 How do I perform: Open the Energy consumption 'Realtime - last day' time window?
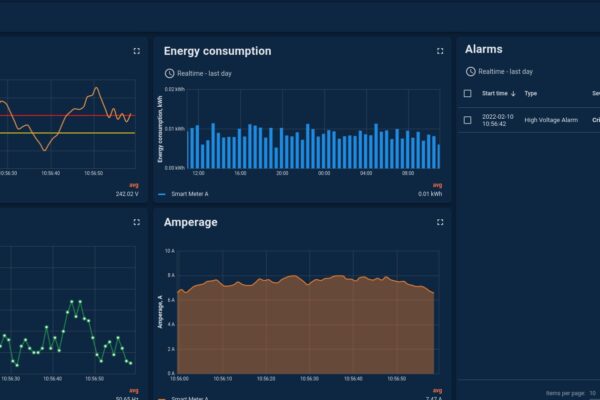(203, 73)
